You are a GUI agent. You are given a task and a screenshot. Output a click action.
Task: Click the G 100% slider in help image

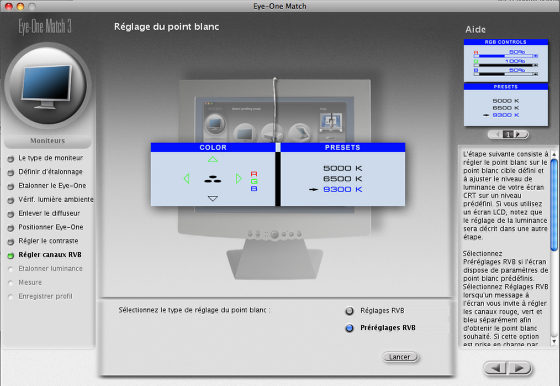coord(506,65)
